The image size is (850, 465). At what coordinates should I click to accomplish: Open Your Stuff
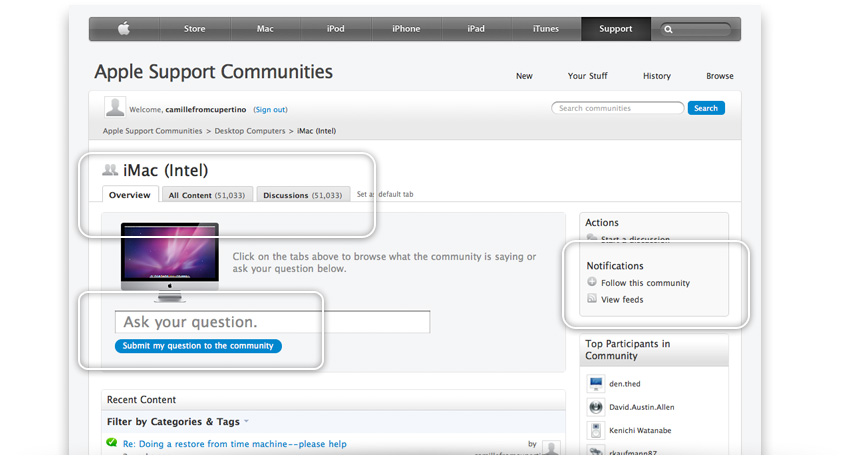coord(588,76)
